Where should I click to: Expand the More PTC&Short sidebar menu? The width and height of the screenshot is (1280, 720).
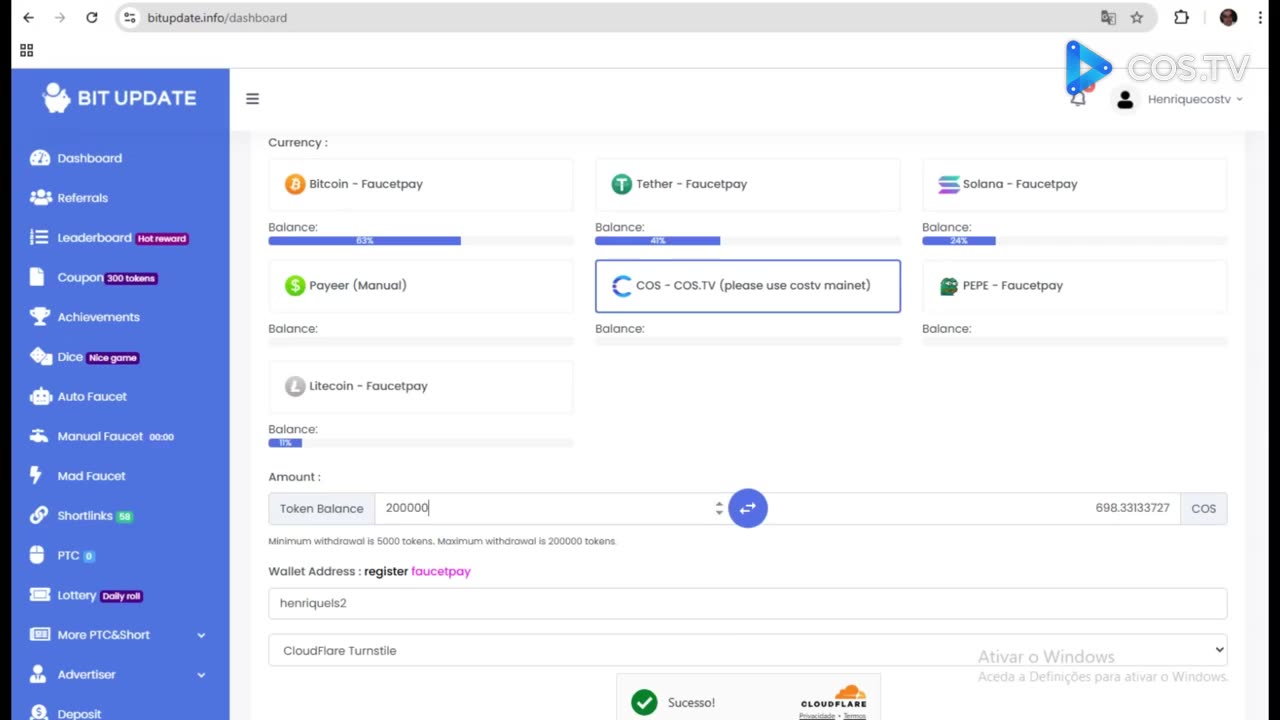[118, 635]
